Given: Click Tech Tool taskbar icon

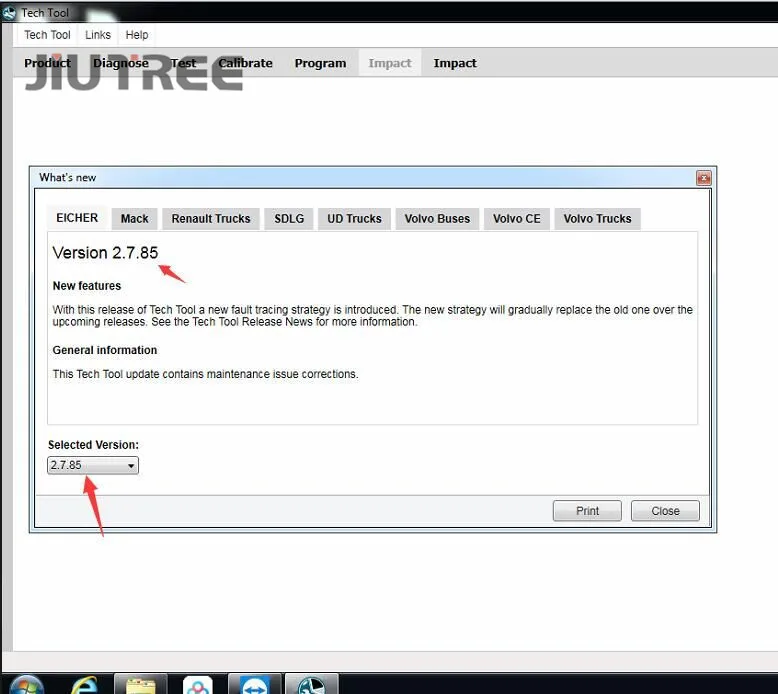Looking at the screenshot, I should (312, 685).
